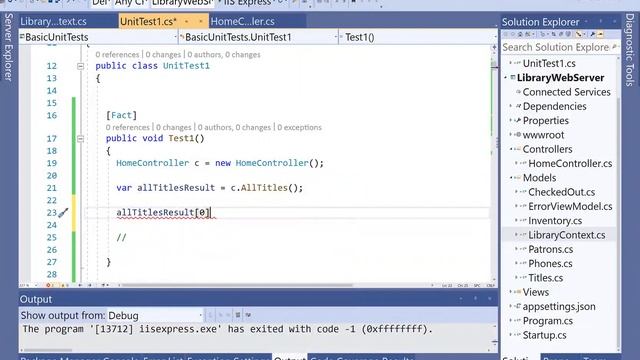The width and height of the screenshot is (640, 360).
Task: Select LibraryContext.cs in Solution Explorer
Action: tap(567, 235)
